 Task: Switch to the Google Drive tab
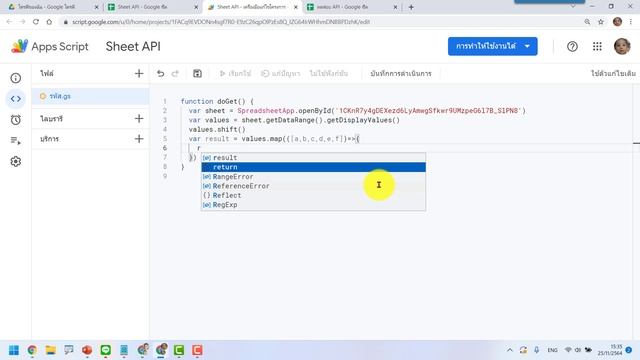click(x=53, y=7)
